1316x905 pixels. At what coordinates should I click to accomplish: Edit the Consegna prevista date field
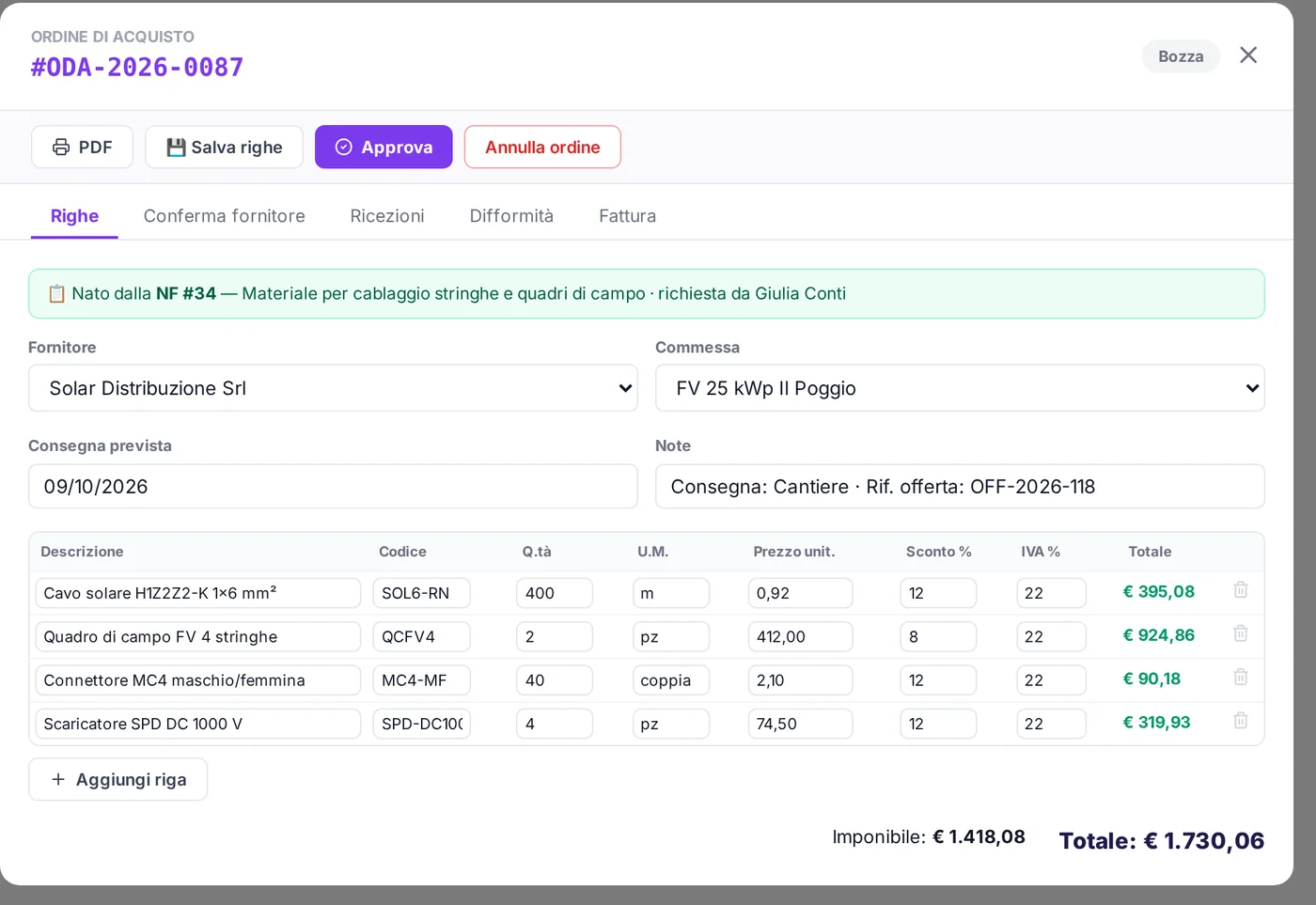[x=333, y=487]
